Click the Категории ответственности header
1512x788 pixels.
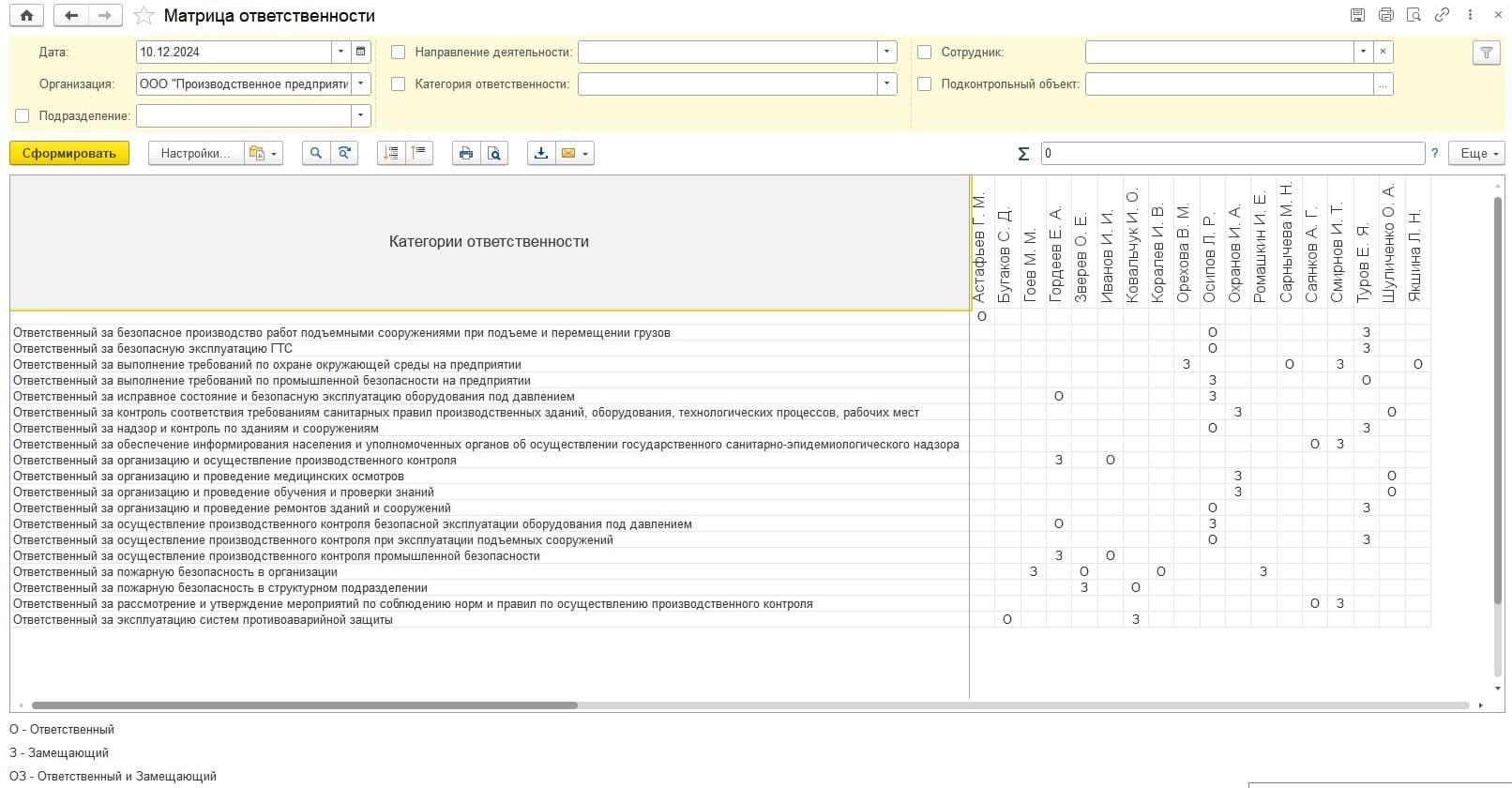coord(489,242)
